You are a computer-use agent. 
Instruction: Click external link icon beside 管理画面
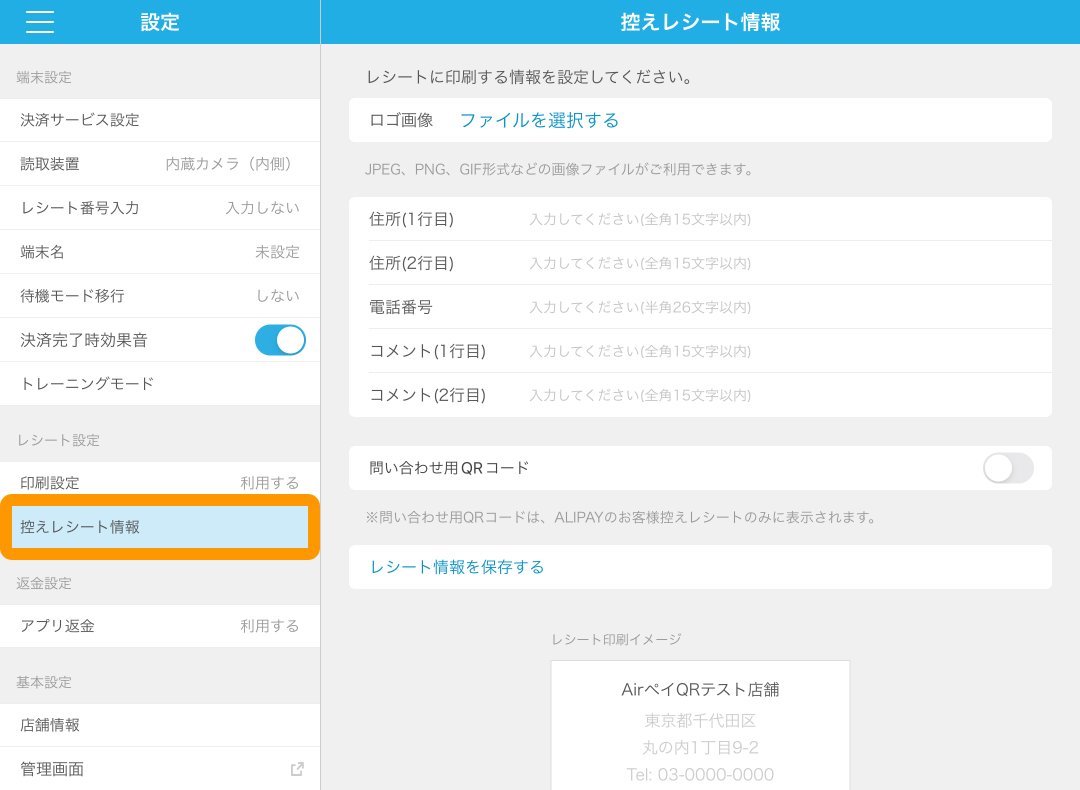click(x=297, y=769)
